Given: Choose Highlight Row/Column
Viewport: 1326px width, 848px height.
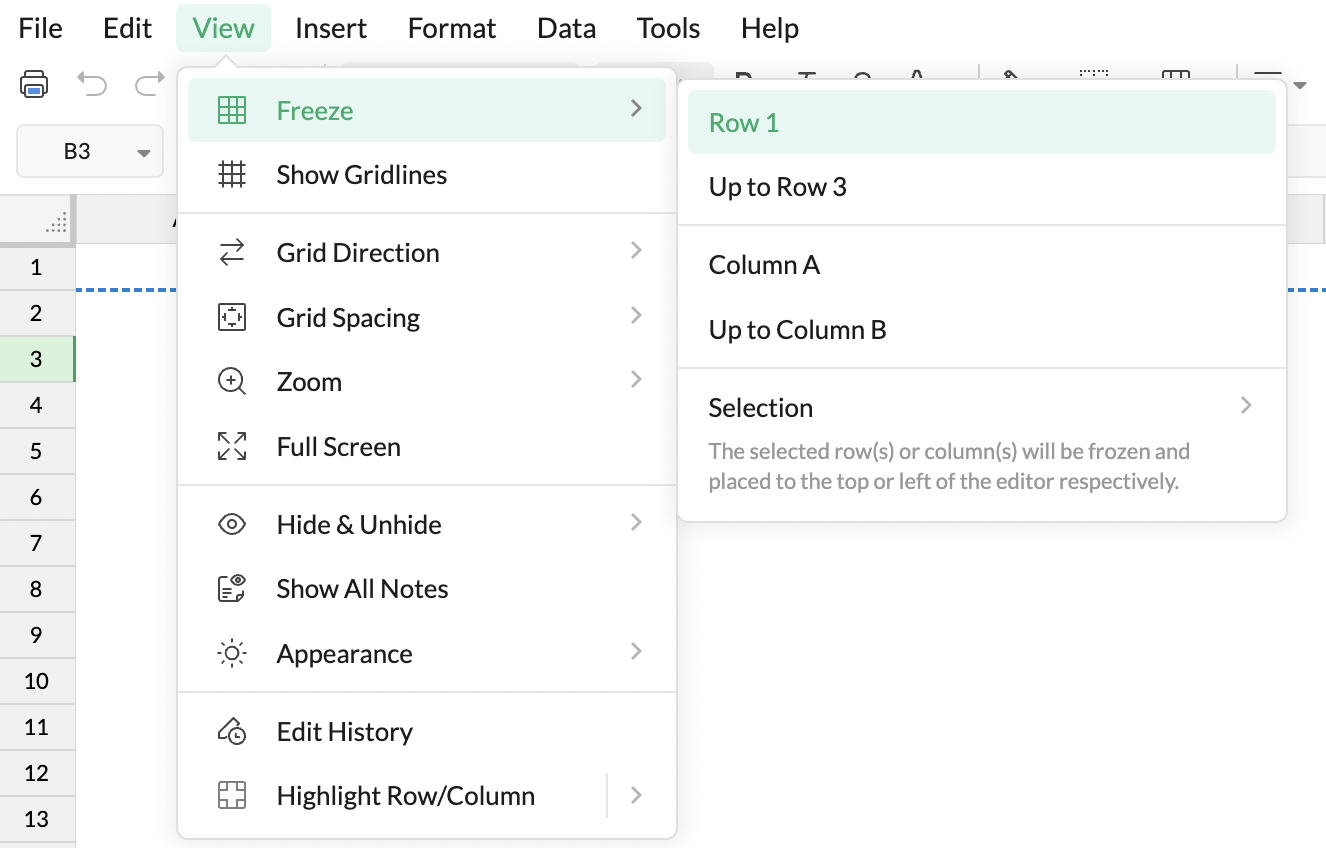Looking at the screenshot, I should [397, 796].
